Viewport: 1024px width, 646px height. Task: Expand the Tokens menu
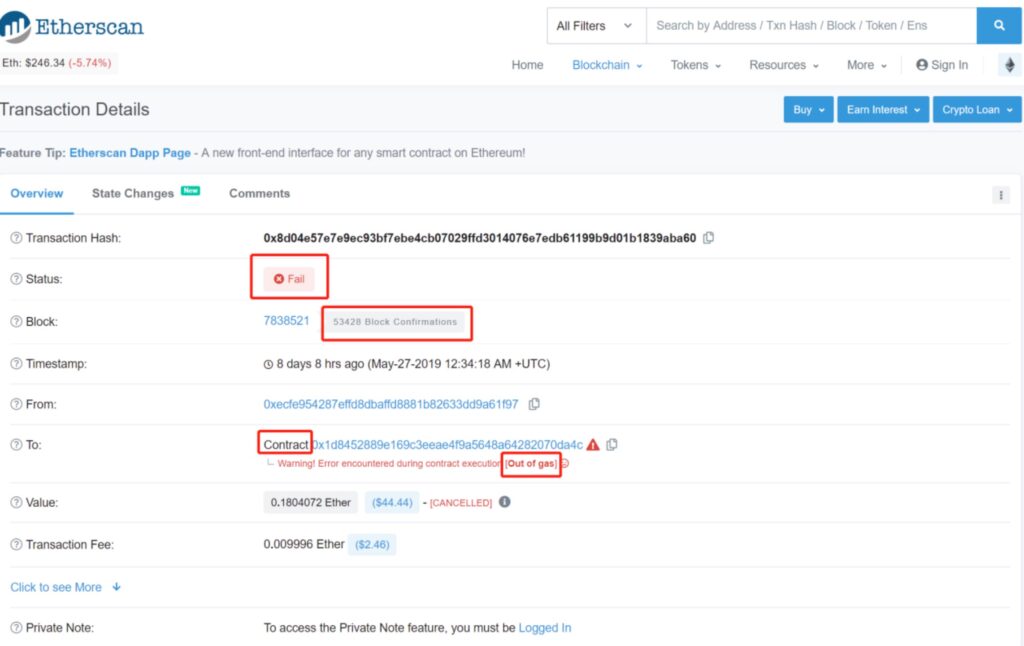696,65
